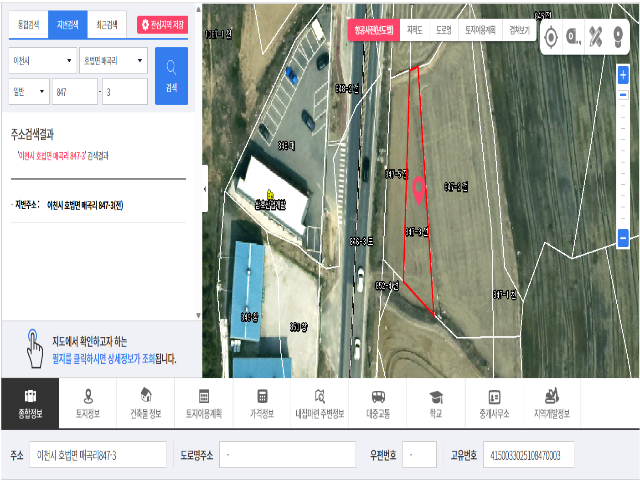Zoom in with the plus button

623,76
